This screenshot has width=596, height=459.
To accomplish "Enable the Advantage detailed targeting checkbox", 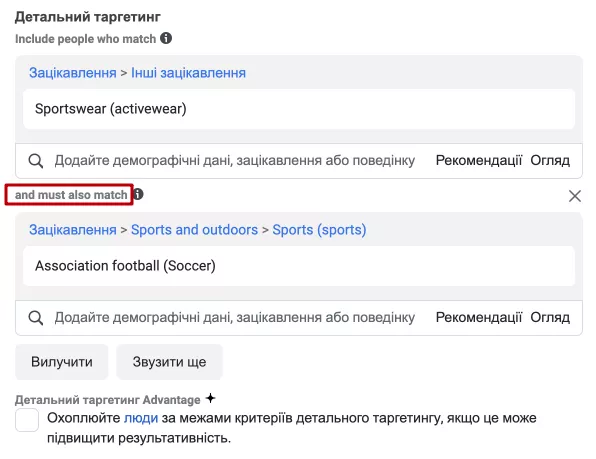I will 27,420.
